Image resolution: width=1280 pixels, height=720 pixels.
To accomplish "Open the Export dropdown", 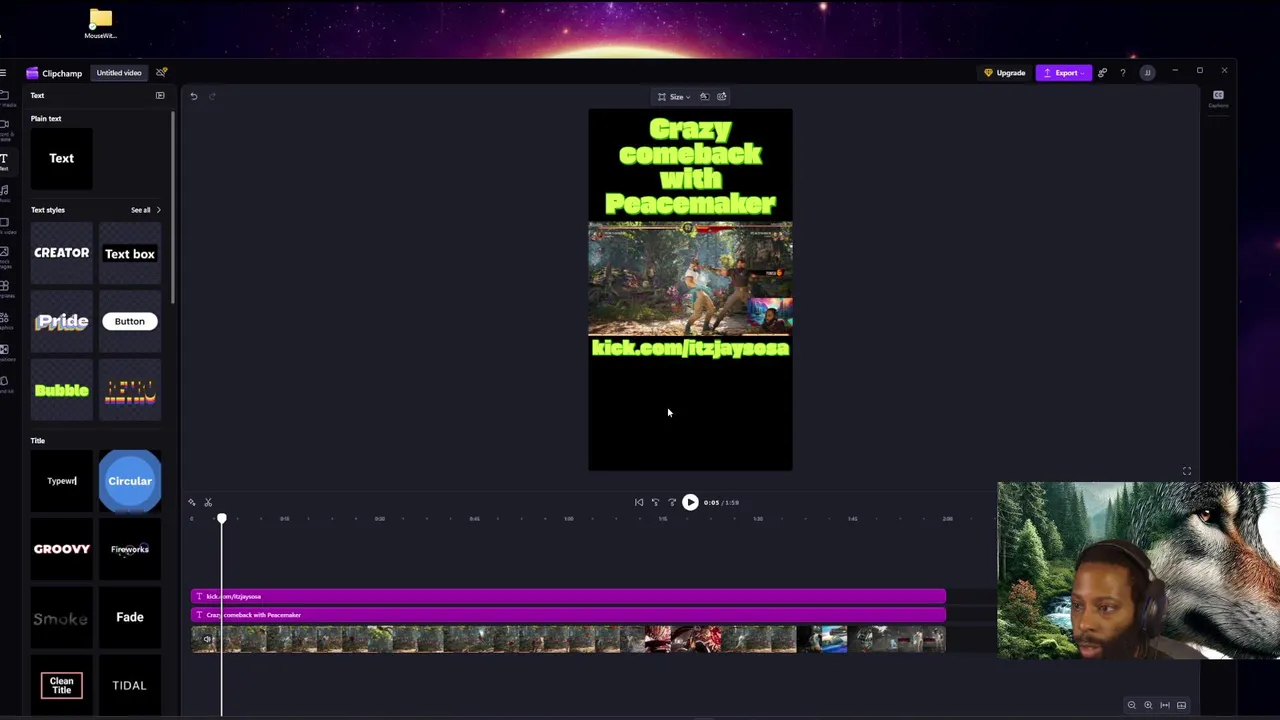I will [x=1064, y=73].
